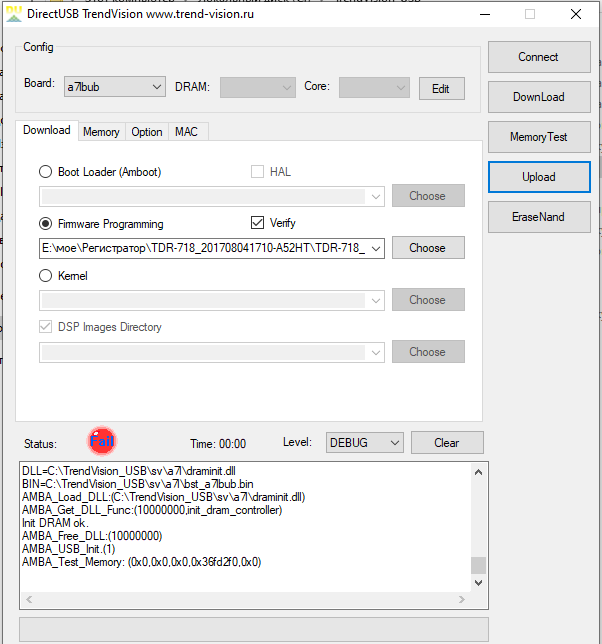Click the DownLoad button
This screenshot has width=602, height=644.
(x=538, y=97)
